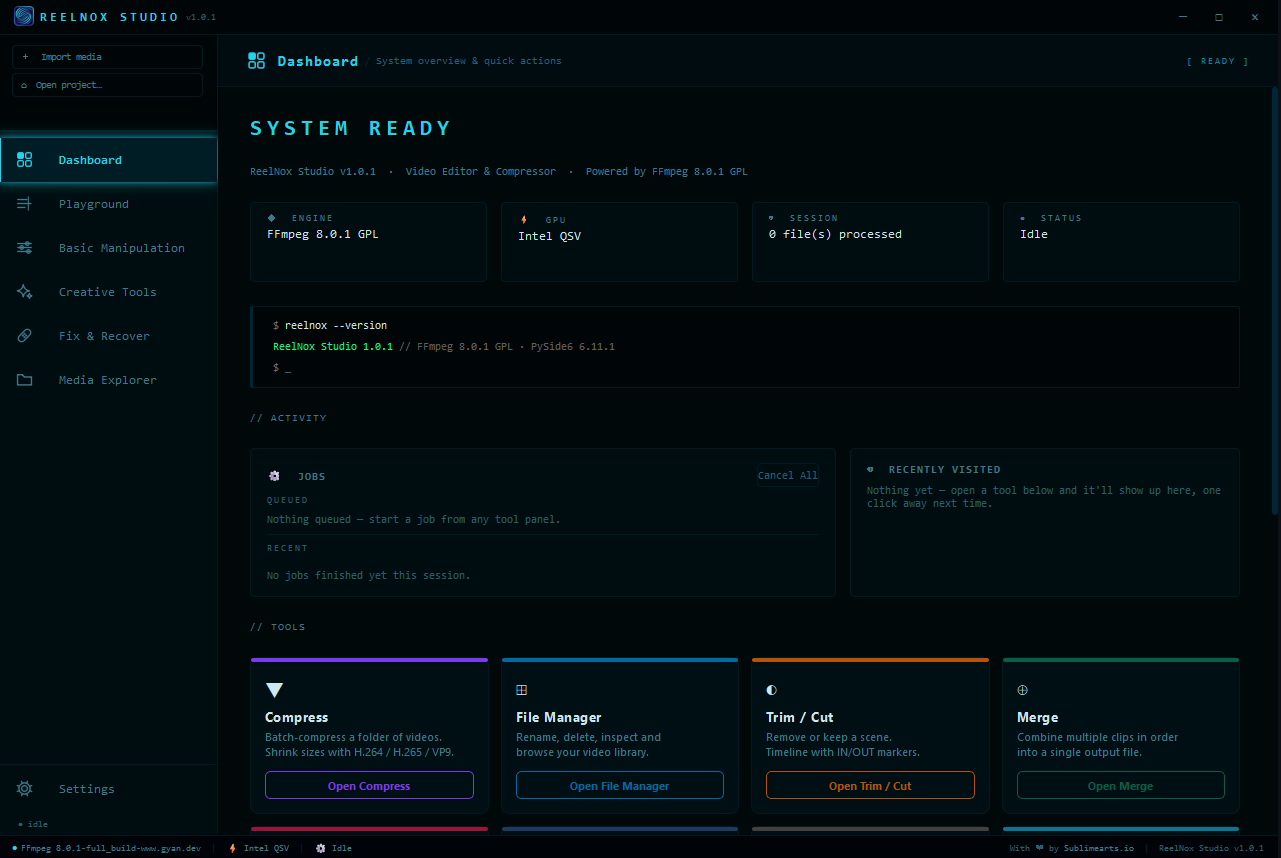This screenshot has width=1281, height=858.
Task: Click the SYSTEM READY heading
Action: 351,128
